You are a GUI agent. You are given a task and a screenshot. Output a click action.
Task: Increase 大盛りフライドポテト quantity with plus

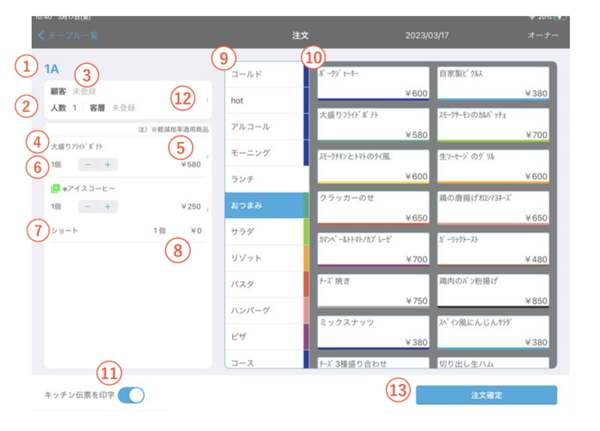click(x=107, y=164)
